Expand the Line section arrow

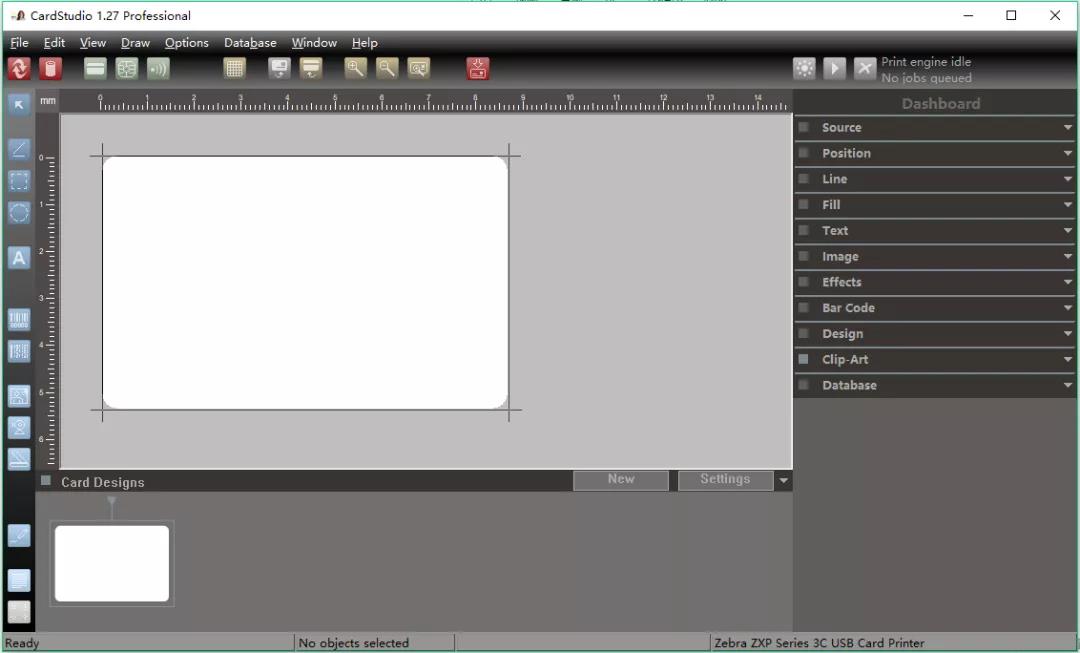coord(1068,179)
